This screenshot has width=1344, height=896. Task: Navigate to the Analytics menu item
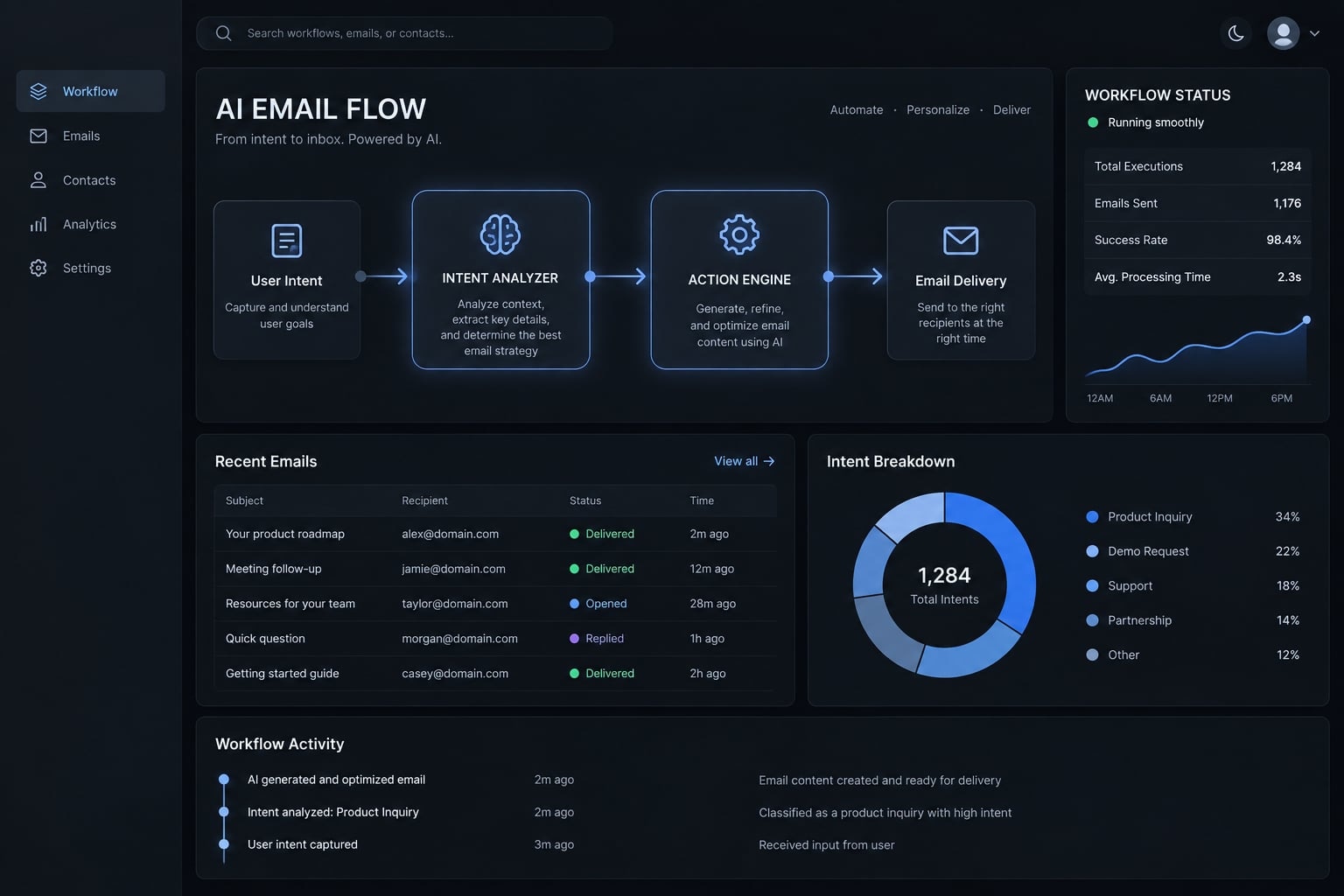(89, 224)
